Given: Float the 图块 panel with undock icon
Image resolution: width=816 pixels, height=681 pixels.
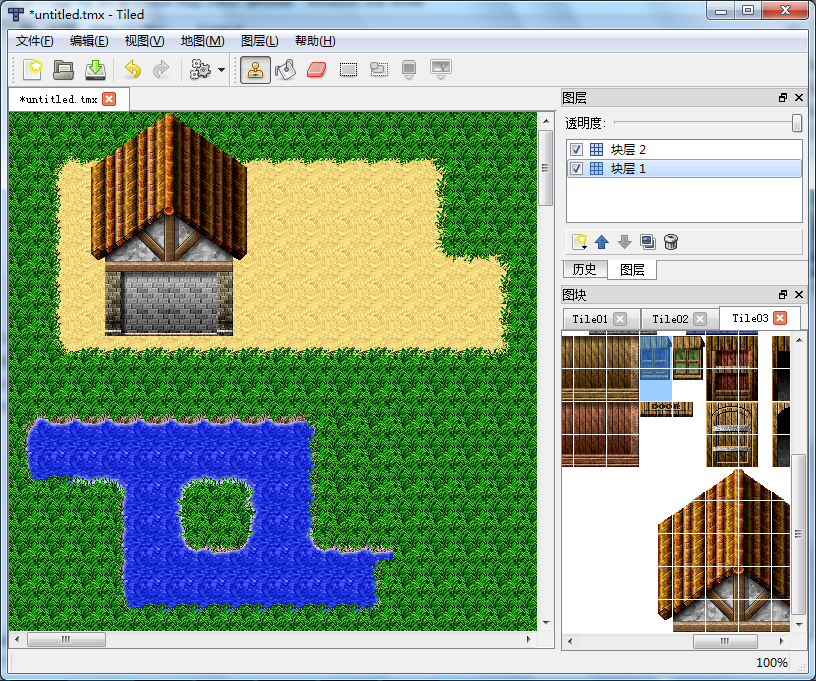Looking at the screenshot, I should 783,294.
